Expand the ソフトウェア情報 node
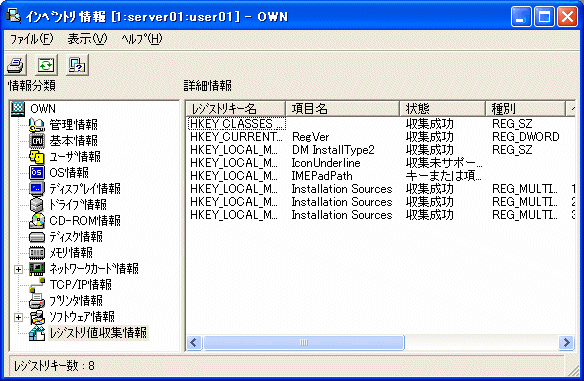 pyautogui.click(x=18, y=317)
